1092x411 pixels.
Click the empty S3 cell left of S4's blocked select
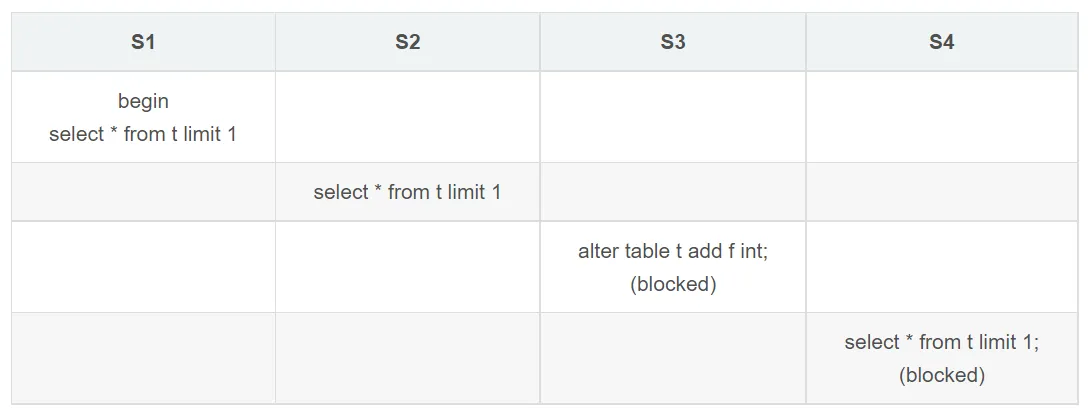673,358
